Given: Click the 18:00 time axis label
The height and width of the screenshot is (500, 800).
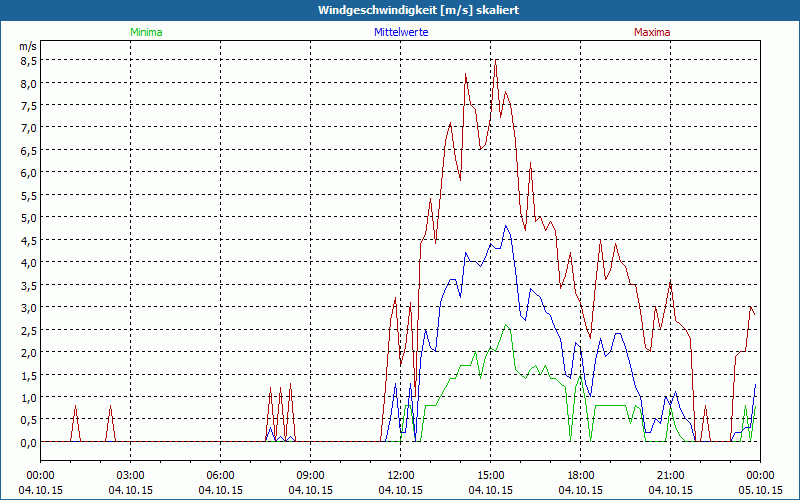Looking at the screenshot, I should click(581, 476).
